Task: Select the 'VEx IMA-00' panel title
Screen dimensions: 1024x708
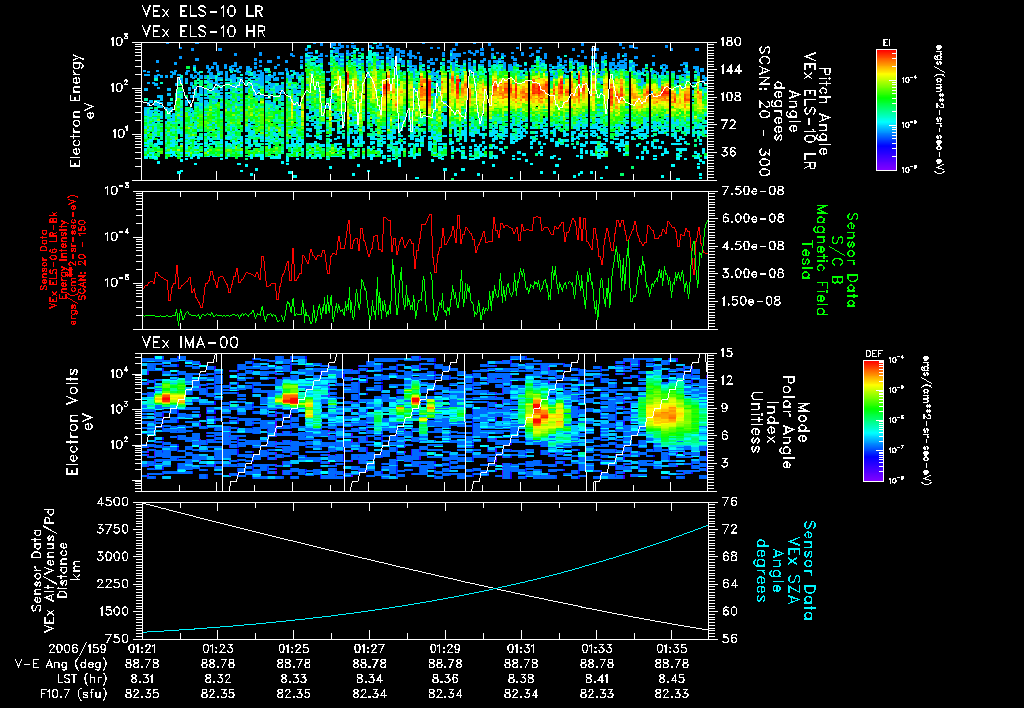Action: tap(190, 343)
